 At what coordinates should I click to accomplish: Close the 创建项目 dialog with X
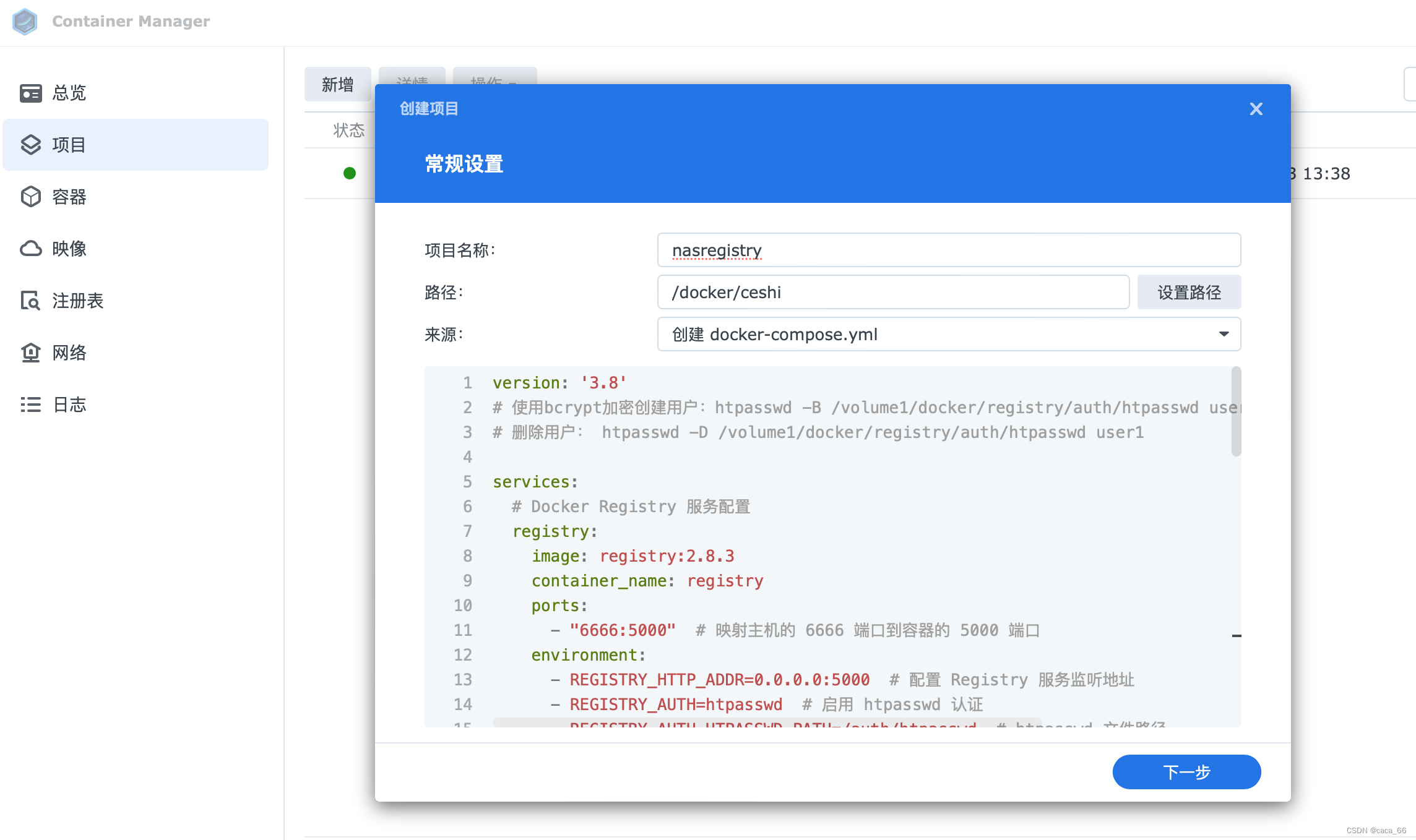[1256, 109]
